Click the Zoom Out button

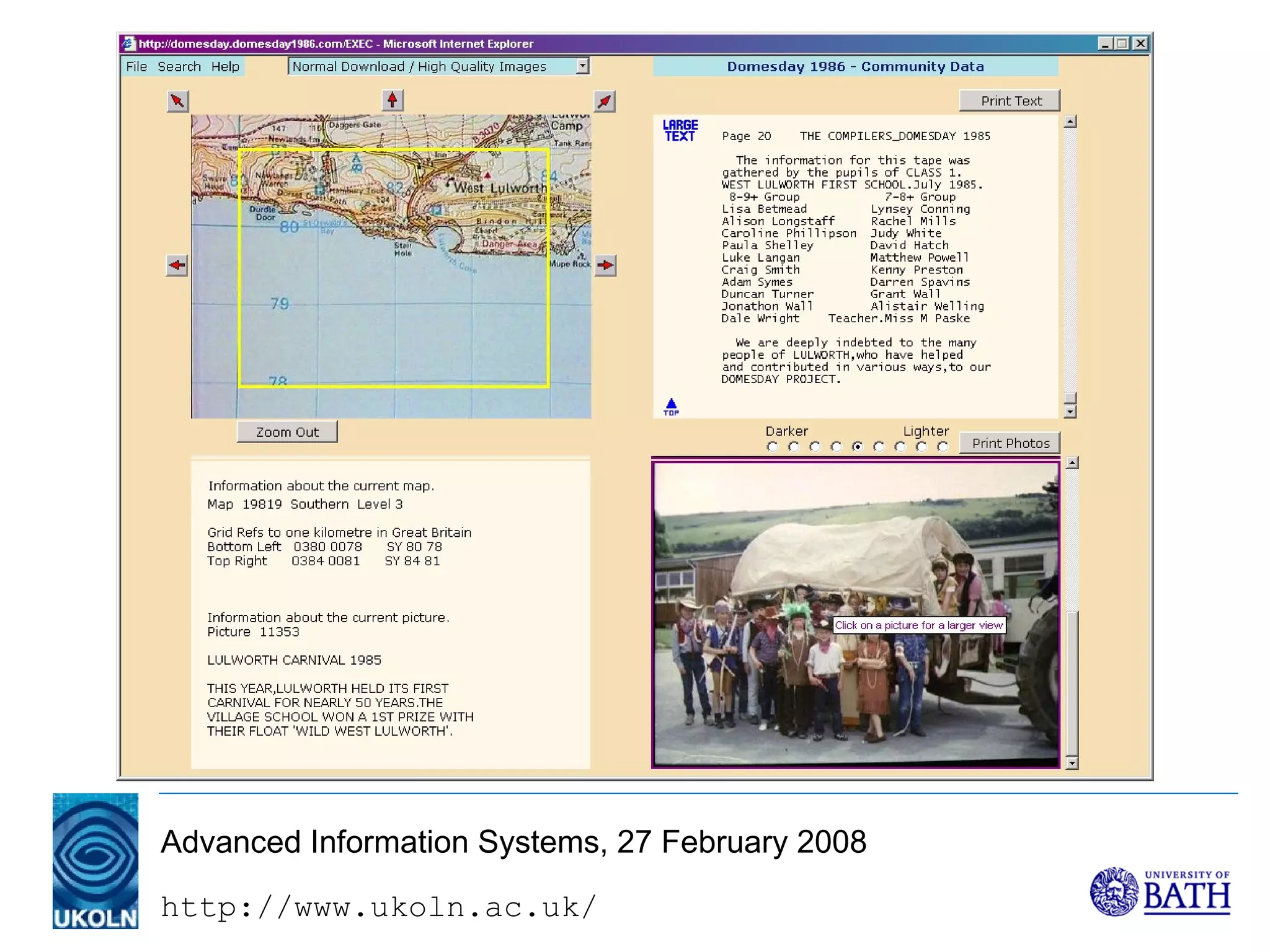[x=287, y=432]
